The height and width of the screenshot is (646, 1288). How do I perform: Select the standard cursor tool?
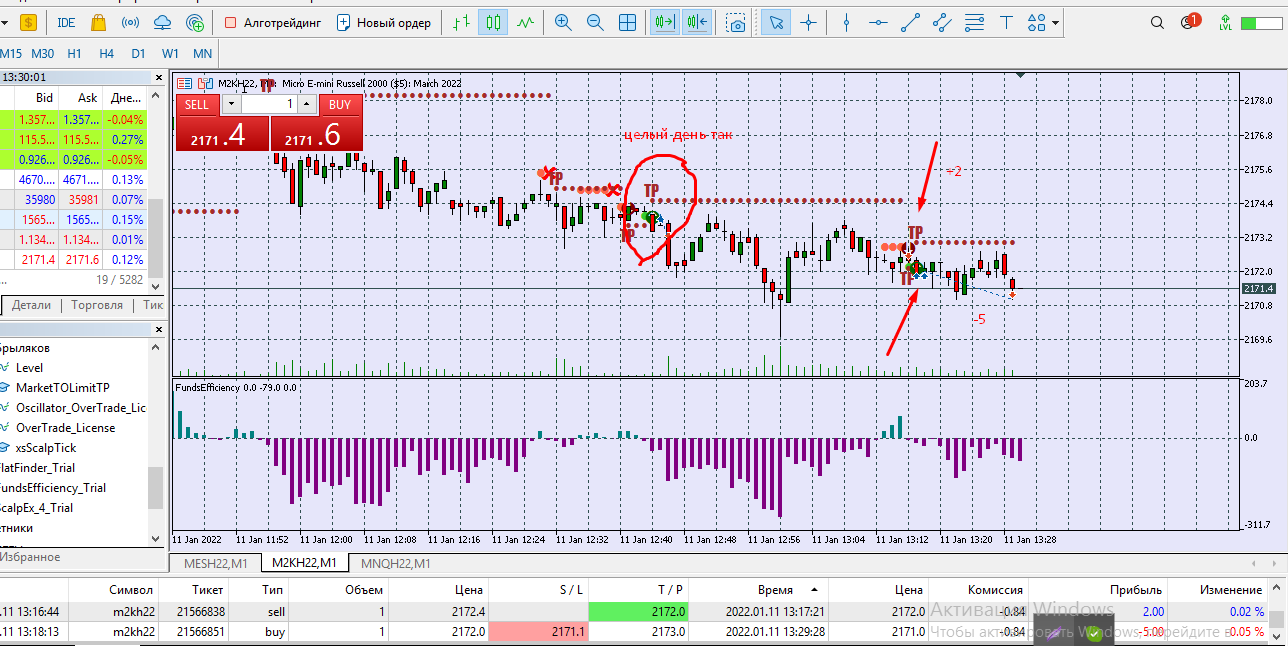pos(776,22)
